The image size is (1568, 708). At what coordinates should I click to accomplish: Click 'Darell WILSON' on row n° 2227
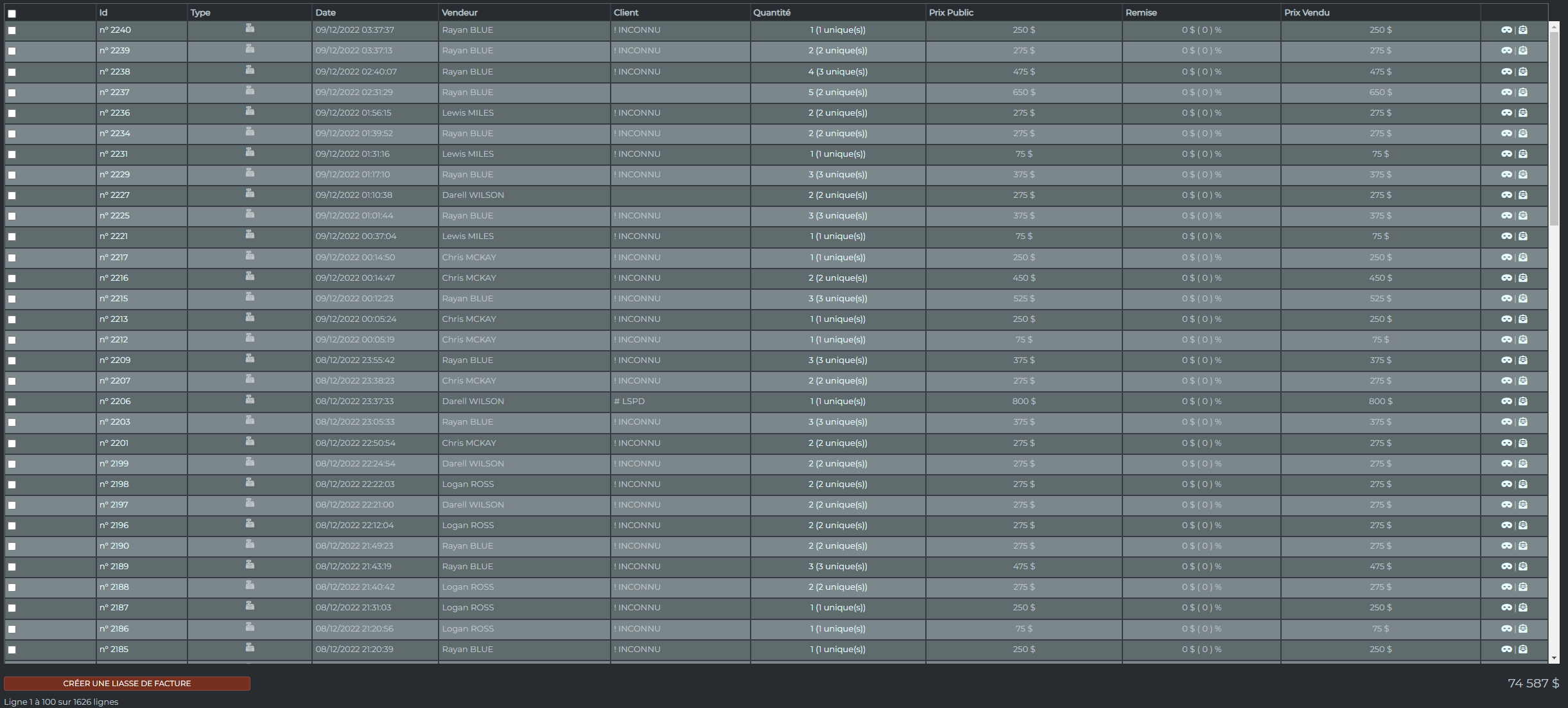pyautogui.click(x=473, y=195)
